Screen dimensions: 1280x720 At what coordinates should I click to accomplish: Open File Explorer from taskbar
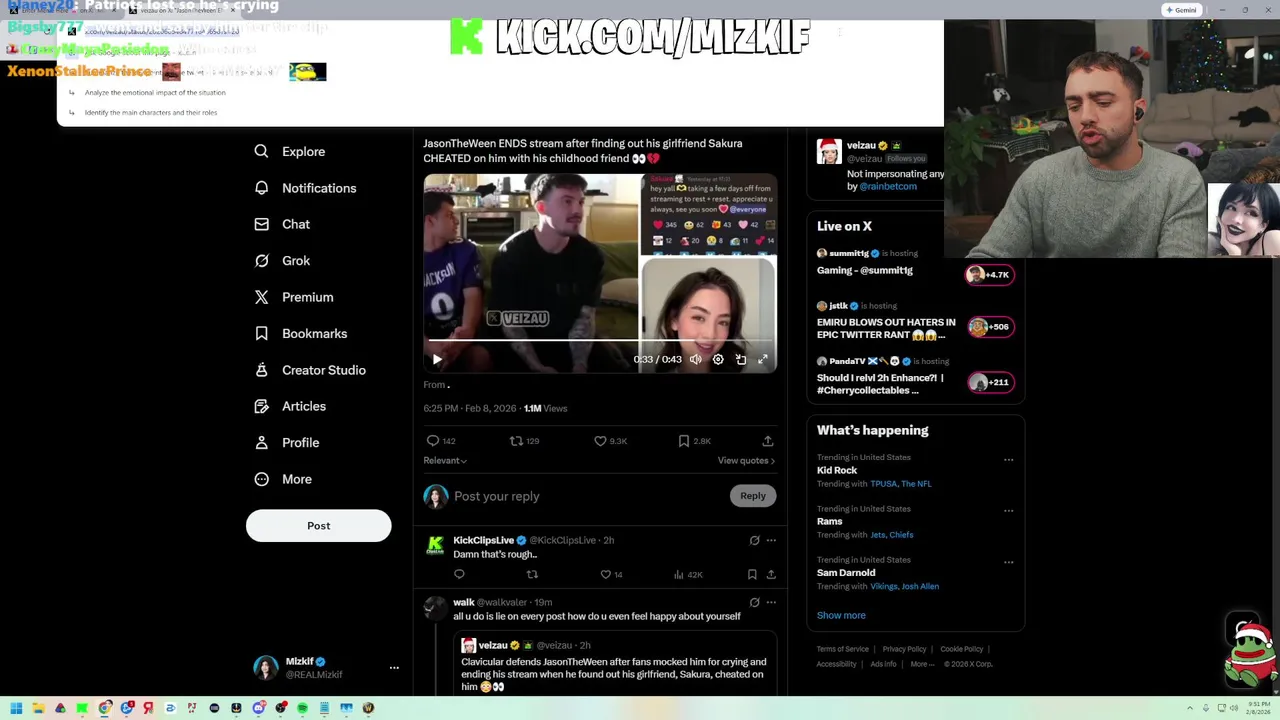(x=38, y=708)
